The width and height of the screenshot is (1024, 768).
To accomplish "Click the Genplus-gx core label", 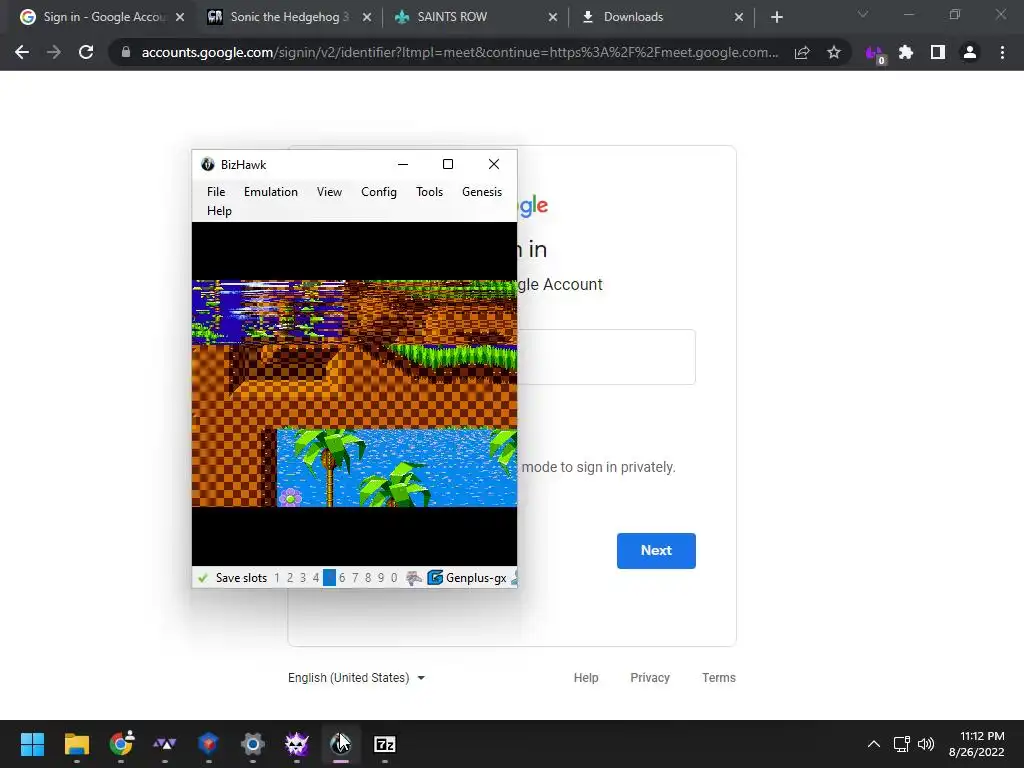I will click(x=476, y=577).
